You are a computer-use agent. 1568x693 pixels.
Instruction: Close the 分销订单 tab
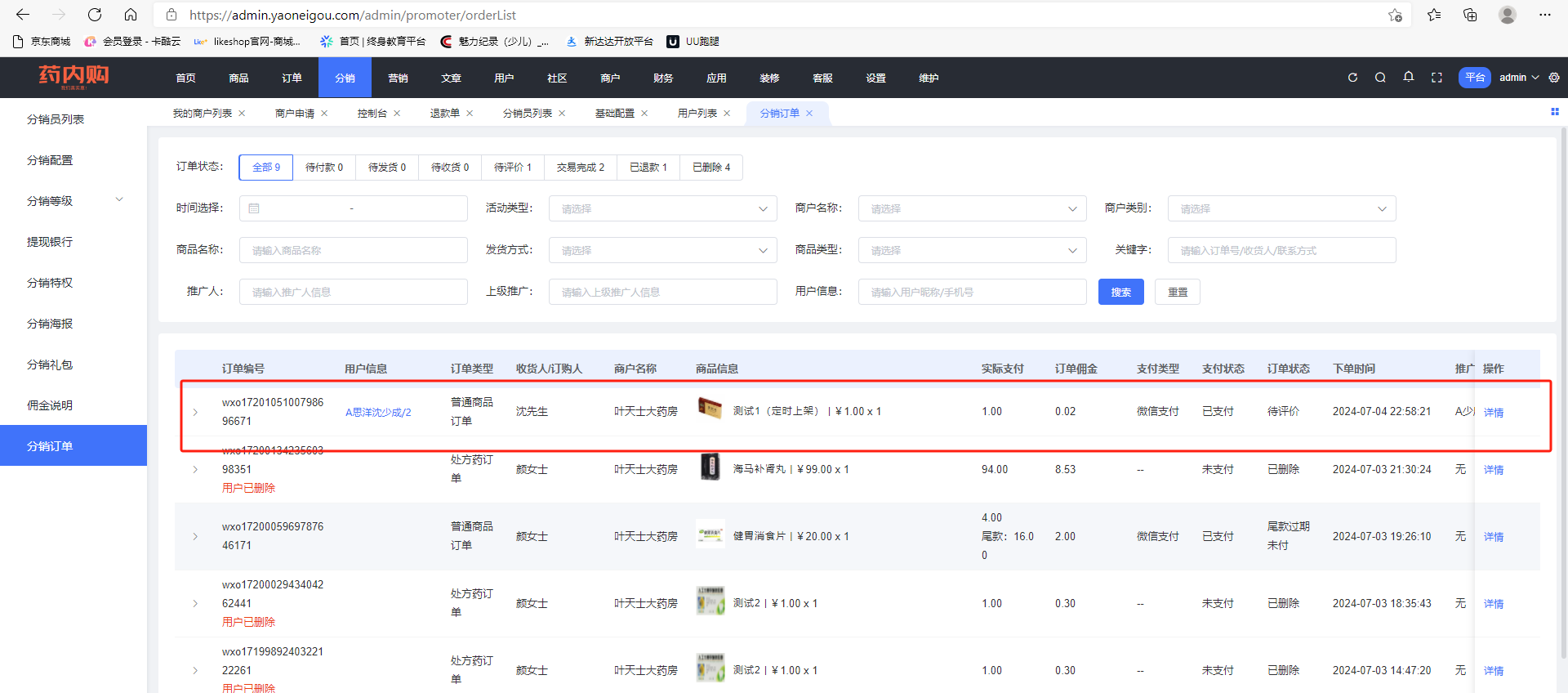pos(809,114)
